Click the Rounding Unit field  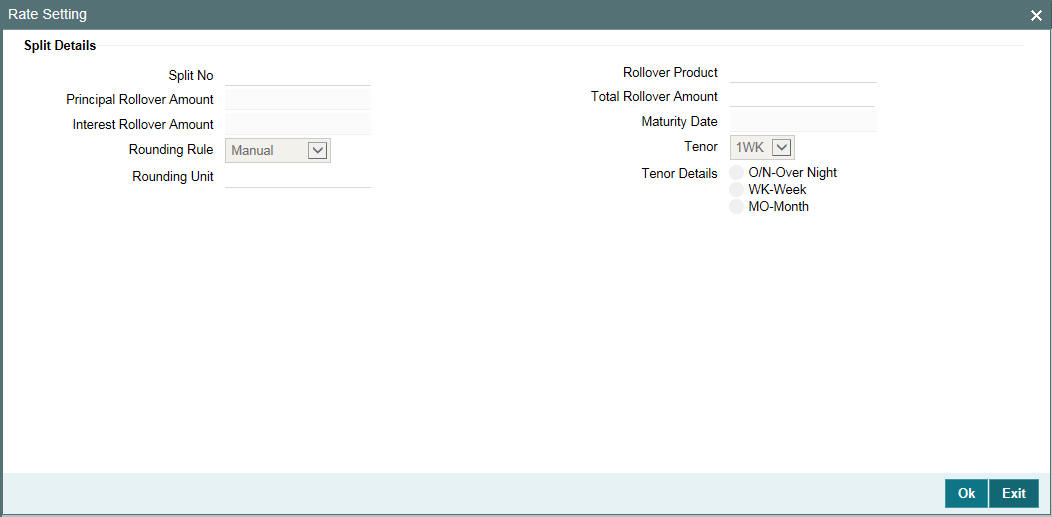[298, 177]
